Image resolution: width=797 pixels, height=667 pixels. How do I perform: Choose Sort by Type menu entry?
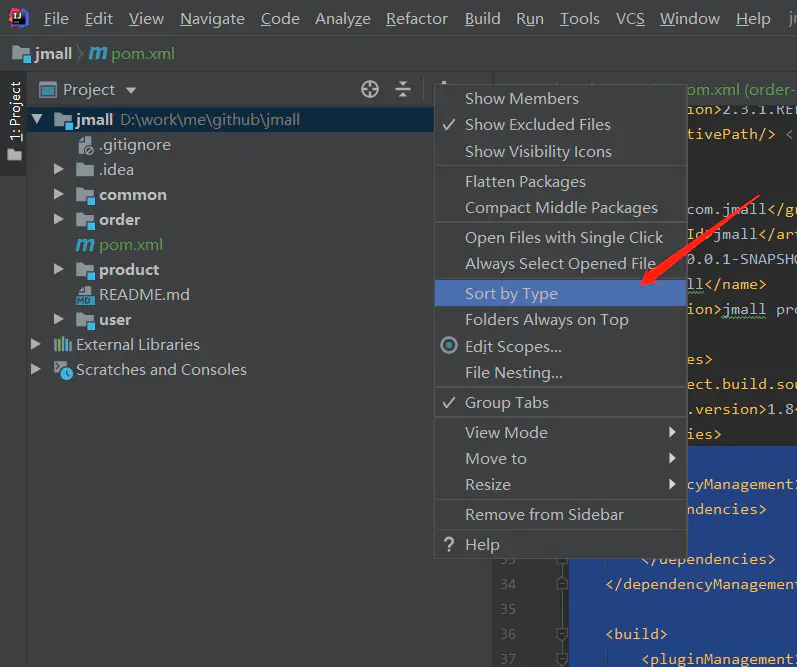pyautogui.click(x=511, y=294)
